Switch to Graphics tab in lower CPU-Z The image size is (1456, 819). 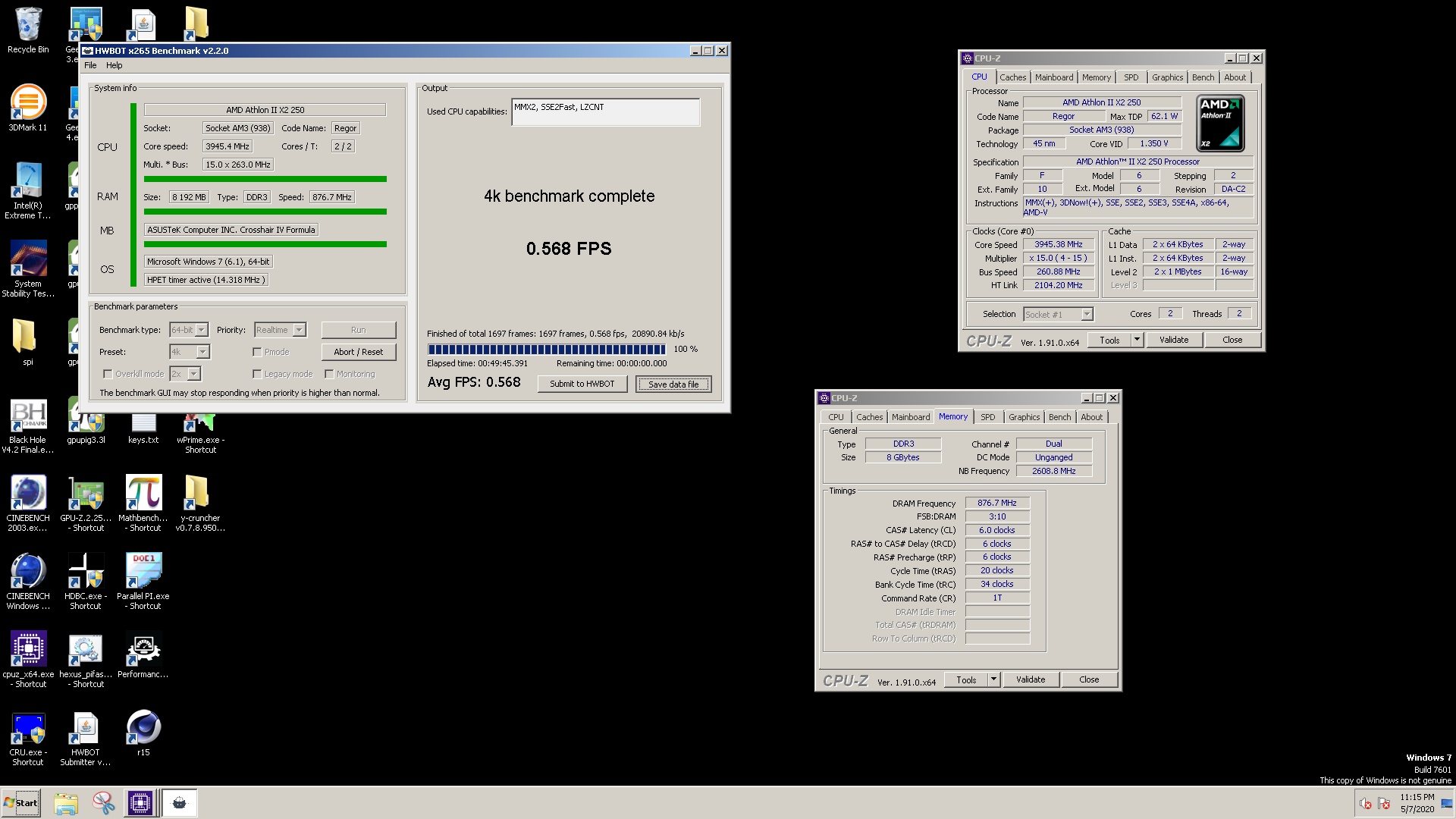(1024, 417)
